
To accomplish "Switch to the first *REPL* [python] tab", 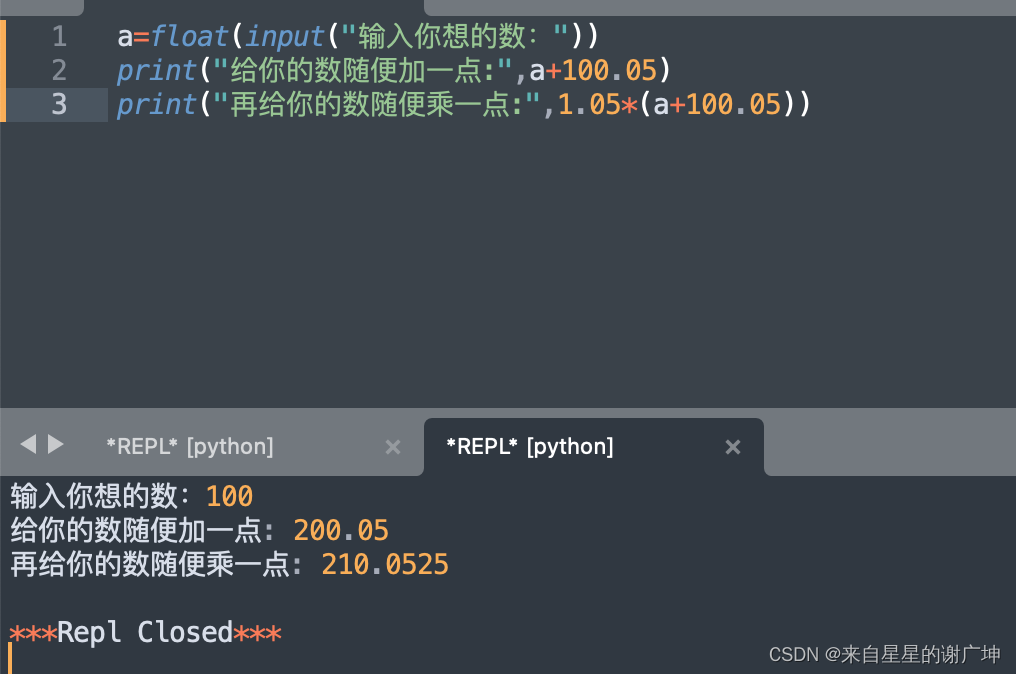I will (x=190, y=447).
